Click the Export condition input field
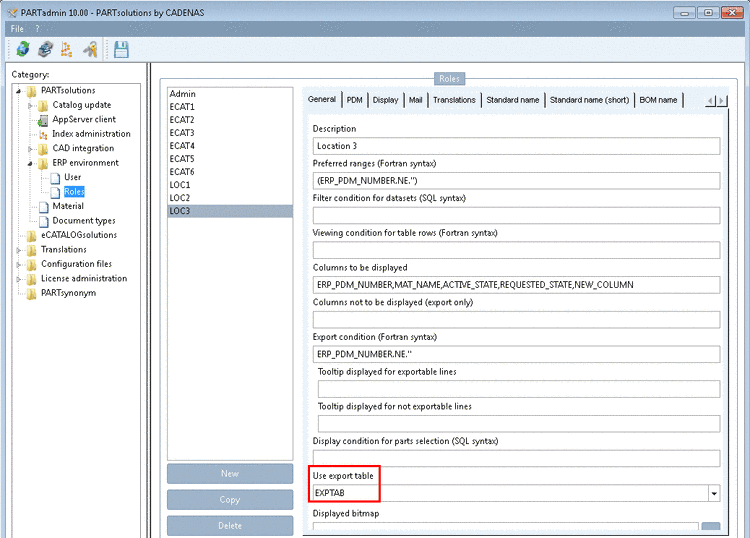This screenshot has width=750, height=538. 517,354
